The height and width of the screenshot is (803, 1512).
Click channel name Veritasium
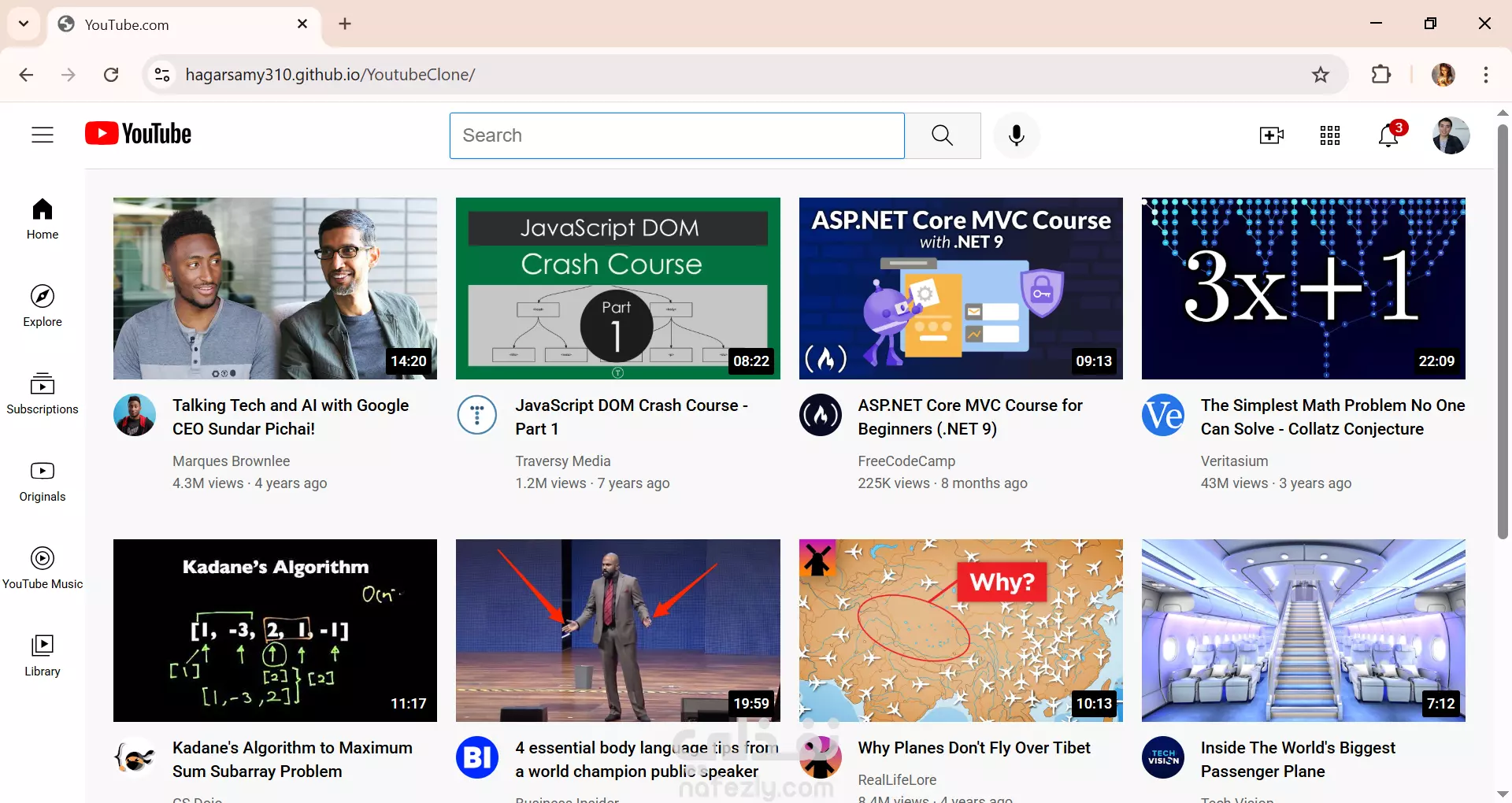1234,461
